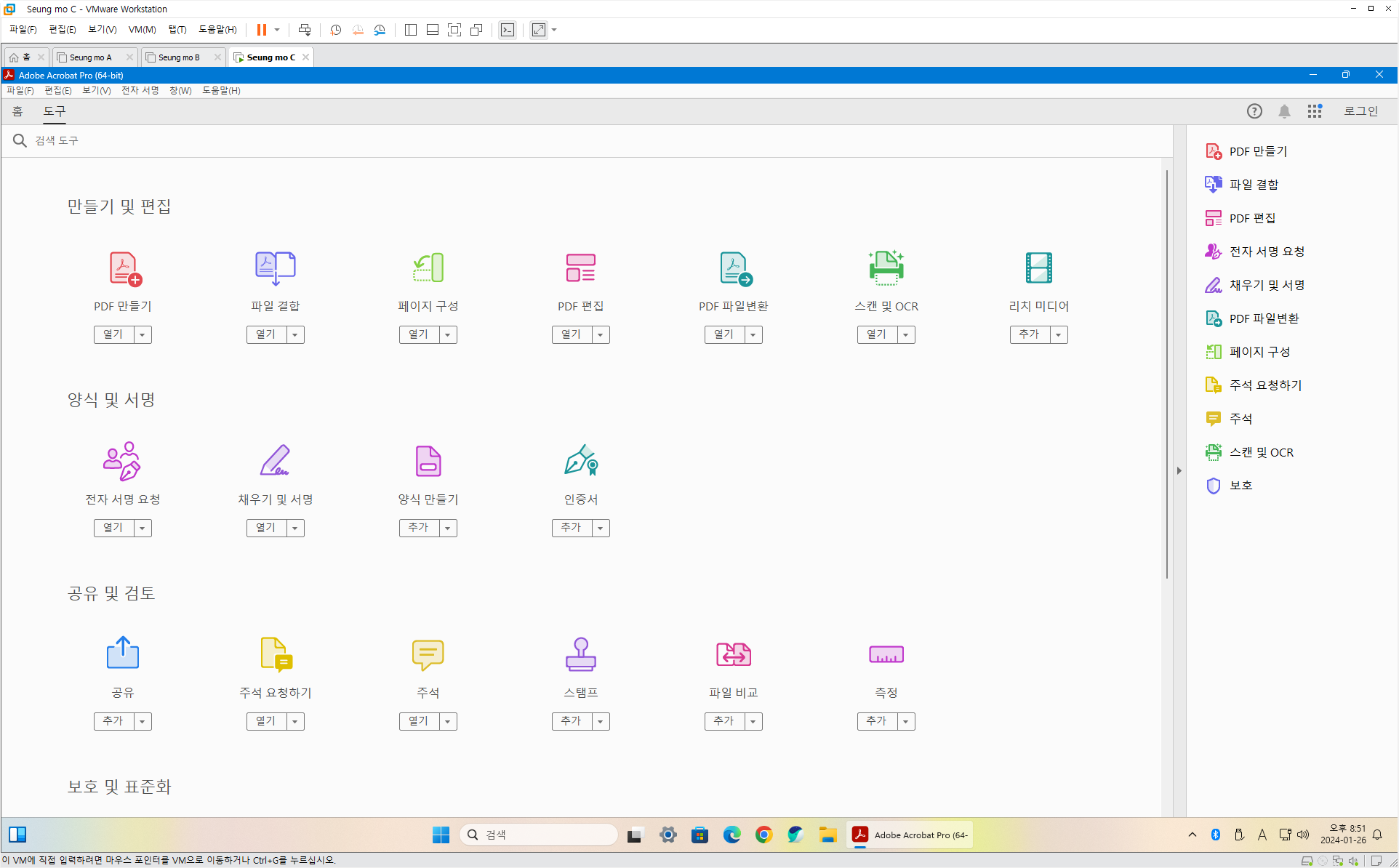The width and height of the screenshot is (1399, 868).
Task: Click the 전자 서명 요청 tool icon
Action: 122,461
